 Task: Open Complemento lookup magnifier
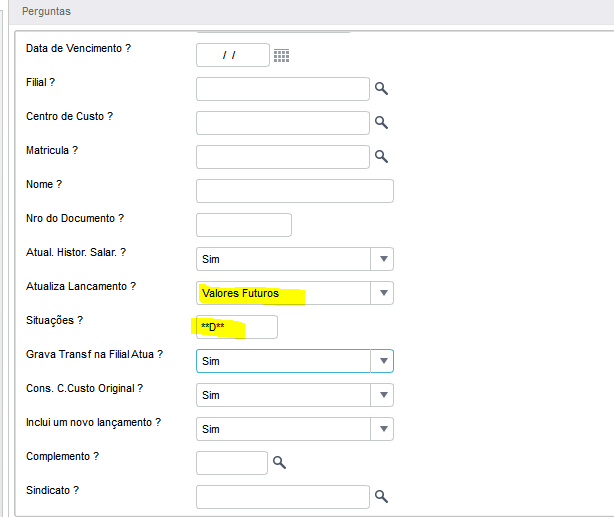click(280, 463)
